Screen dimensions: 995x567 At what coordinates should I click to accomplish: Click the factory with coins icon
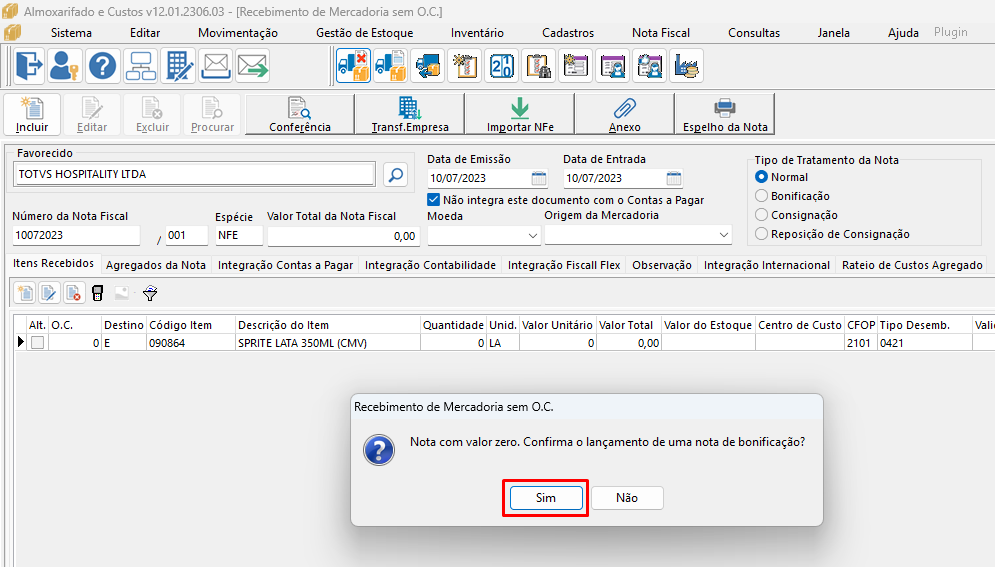[x=687, y=66]
